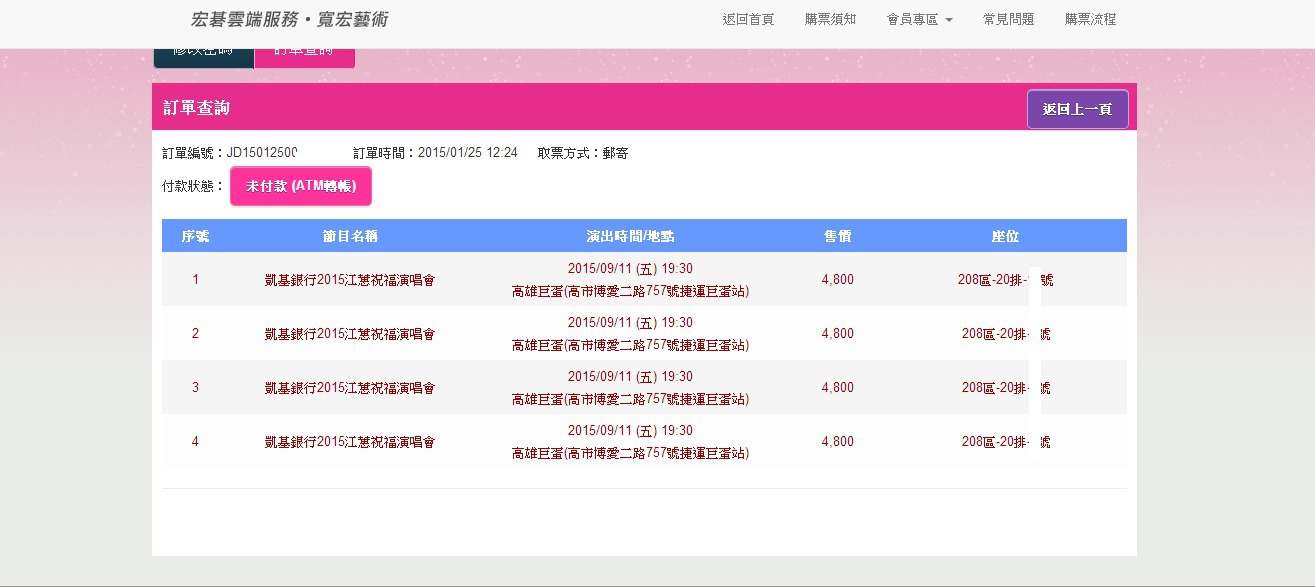Click the concert name in row 4

click(350, 442)
